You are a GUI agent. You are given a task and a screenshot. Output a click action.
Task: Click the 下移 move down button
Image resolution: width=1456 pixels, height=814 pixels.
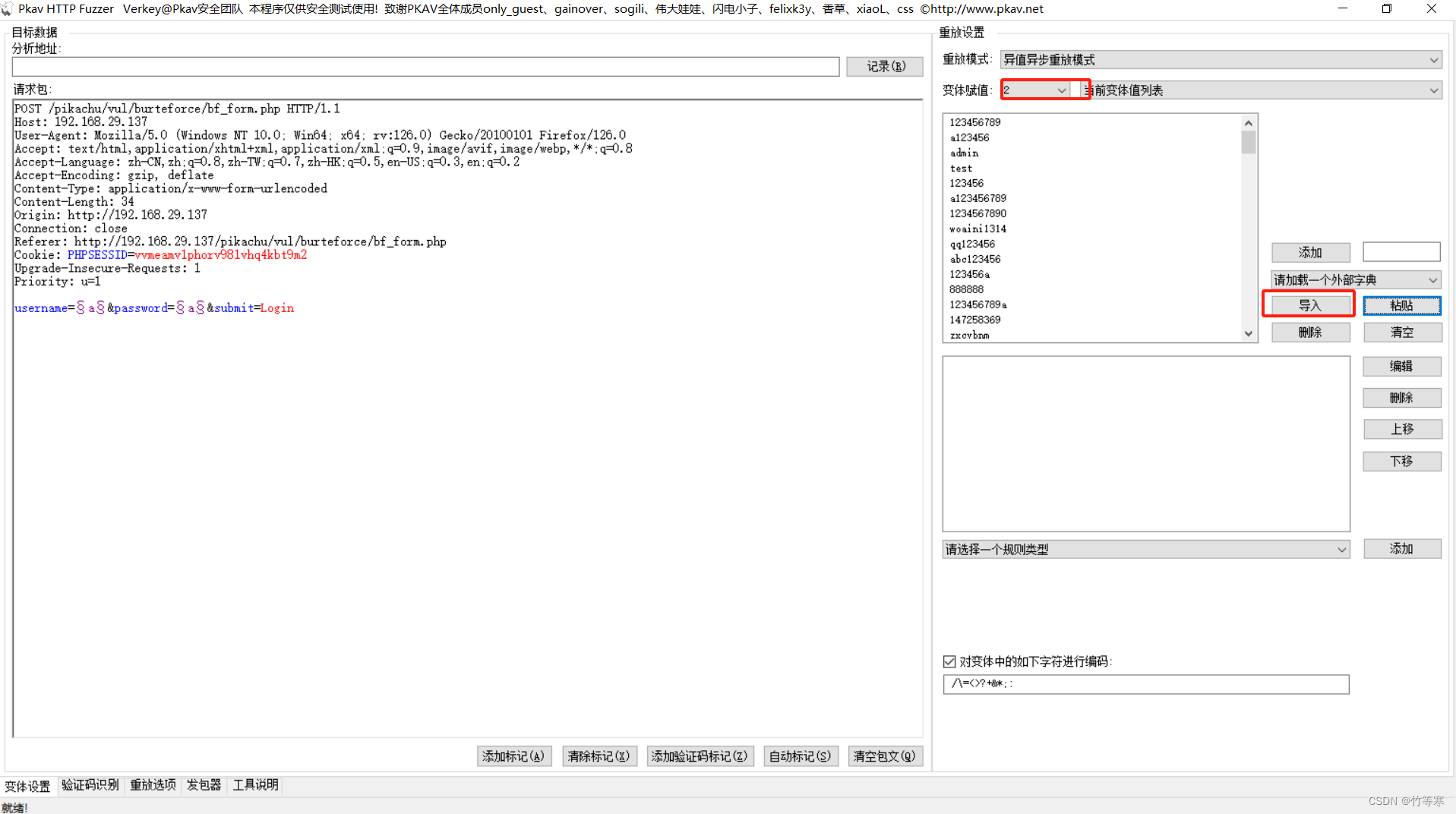[x=1401, y=461]
